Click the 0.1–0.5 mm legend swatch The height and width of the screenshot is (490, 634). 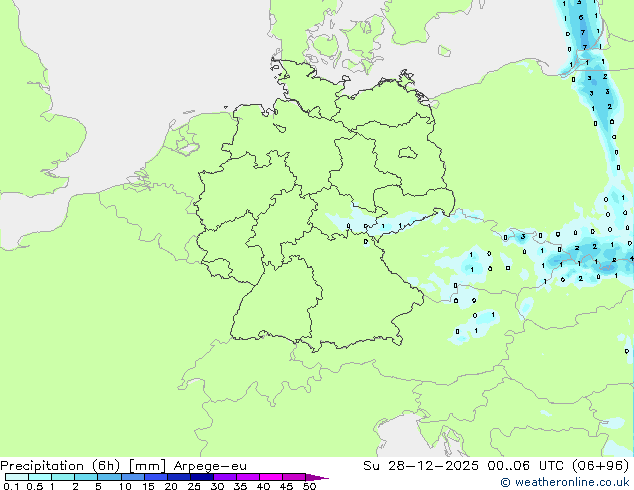click(17, 477)
